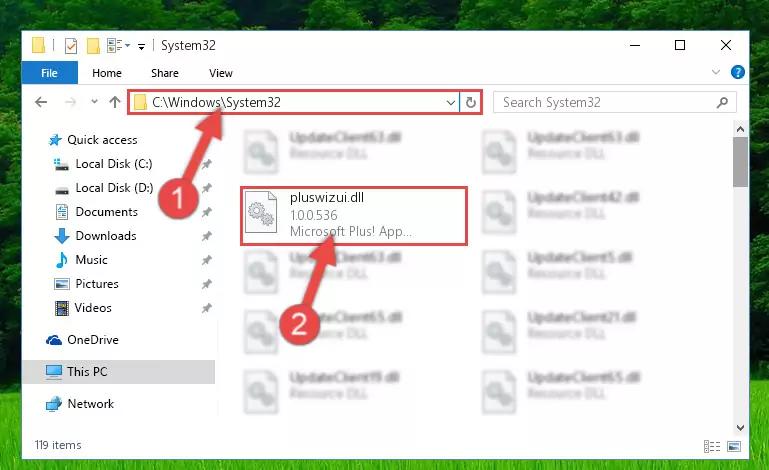Image resolution: width=769 pixels, height=470 pixels.
Task: Open Pictures in the sidebar
Action: [97, 284]
